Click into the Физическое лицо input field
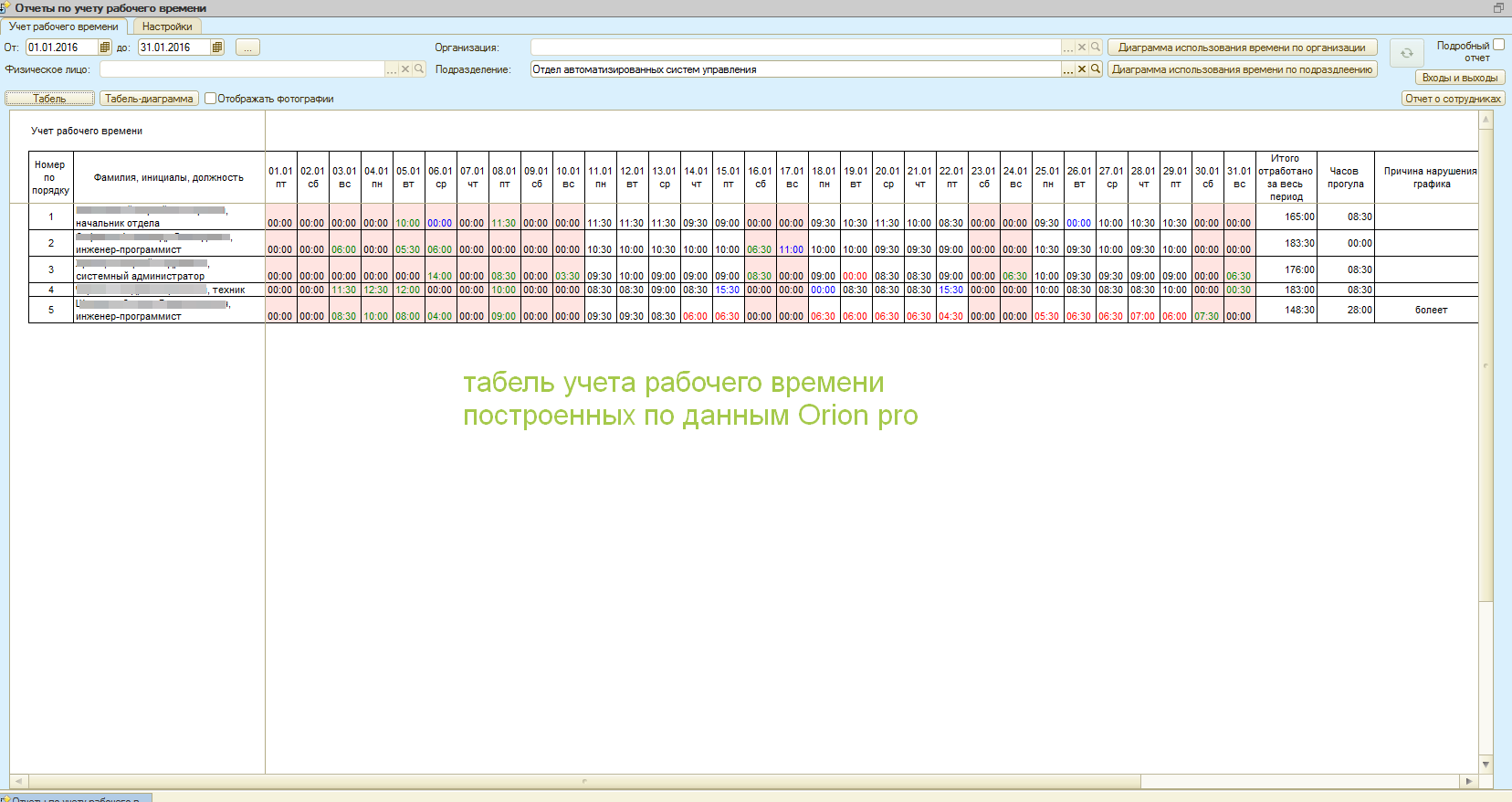 (242, 69)
